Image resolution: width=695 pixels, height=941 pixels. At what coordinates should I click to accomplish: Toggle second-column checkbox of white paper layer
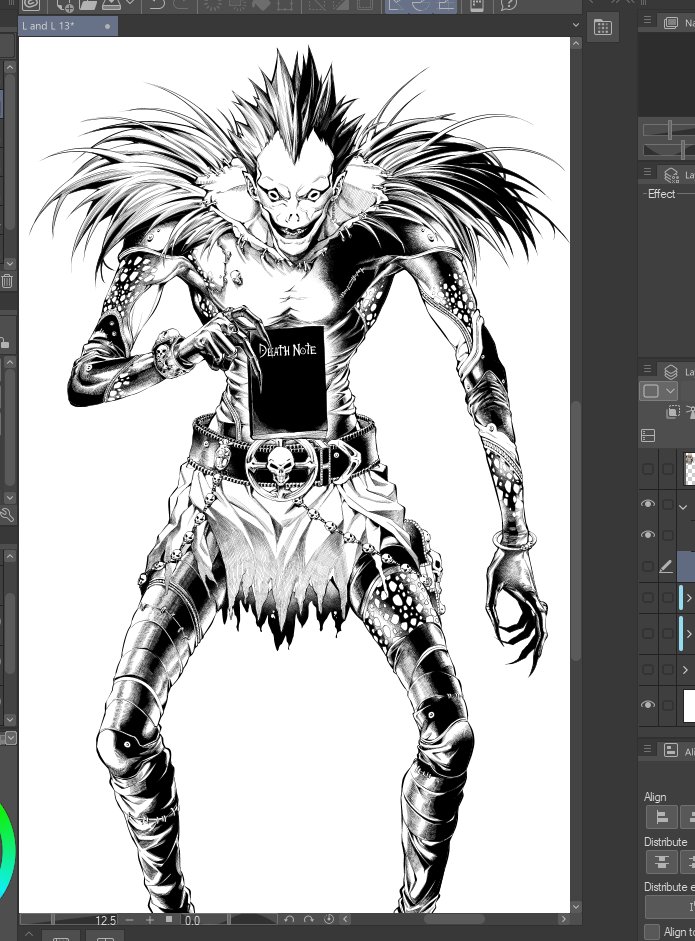coord(668,705)
